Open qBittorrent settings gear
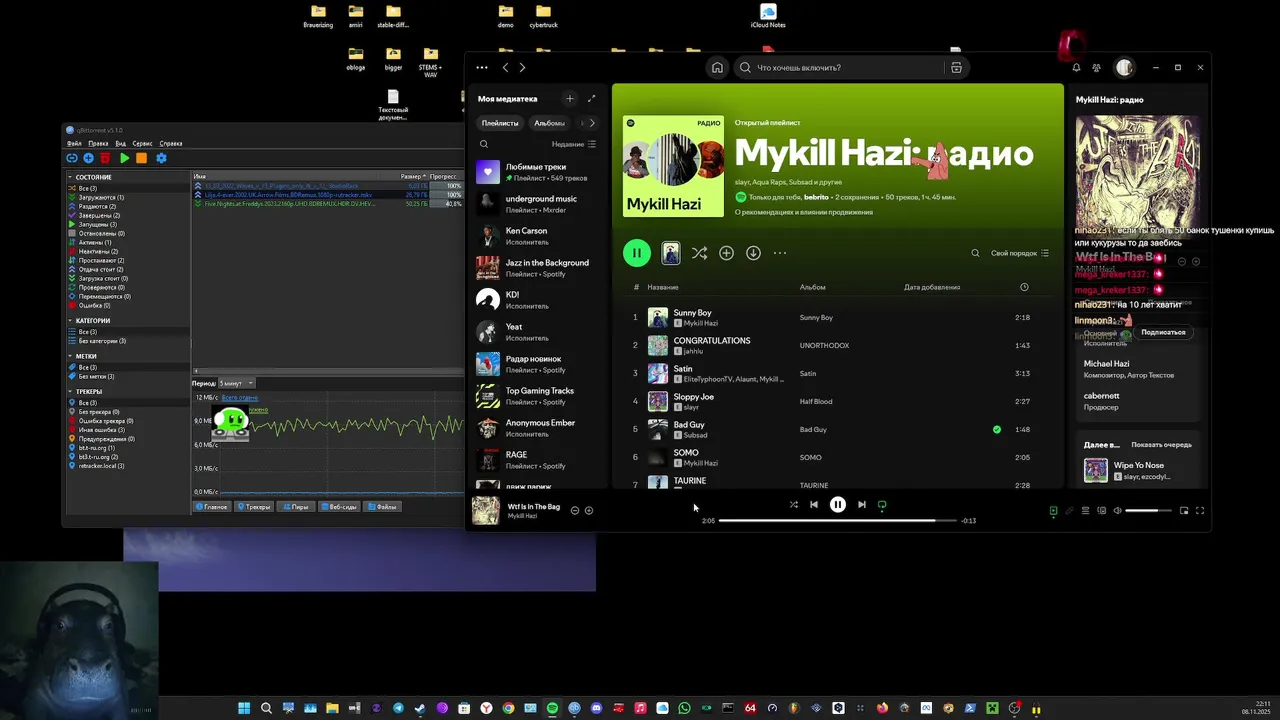 (161, 158)
